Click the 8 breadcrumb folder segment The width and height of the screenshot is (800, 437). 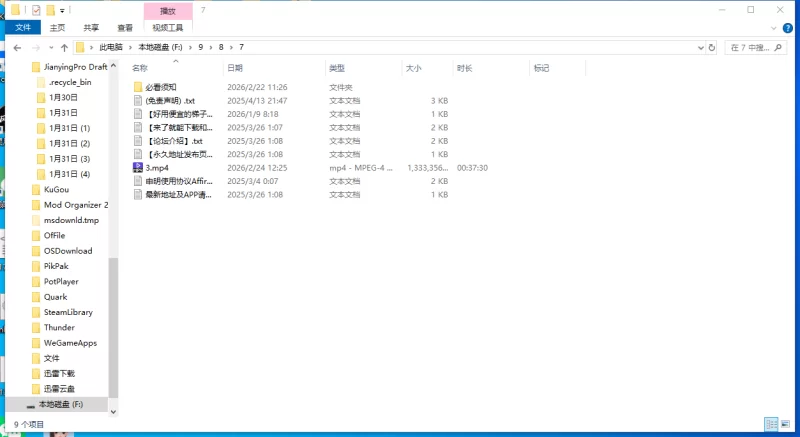click(221, 47)
